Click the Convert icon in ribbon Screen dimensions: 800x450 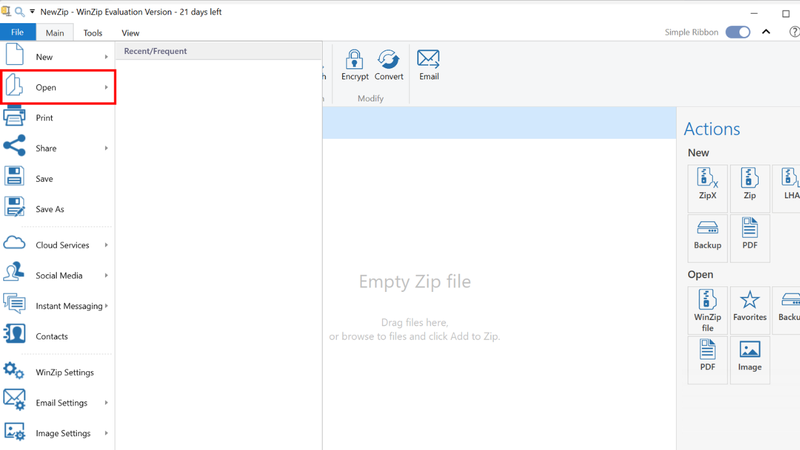[x=388, y=59]
